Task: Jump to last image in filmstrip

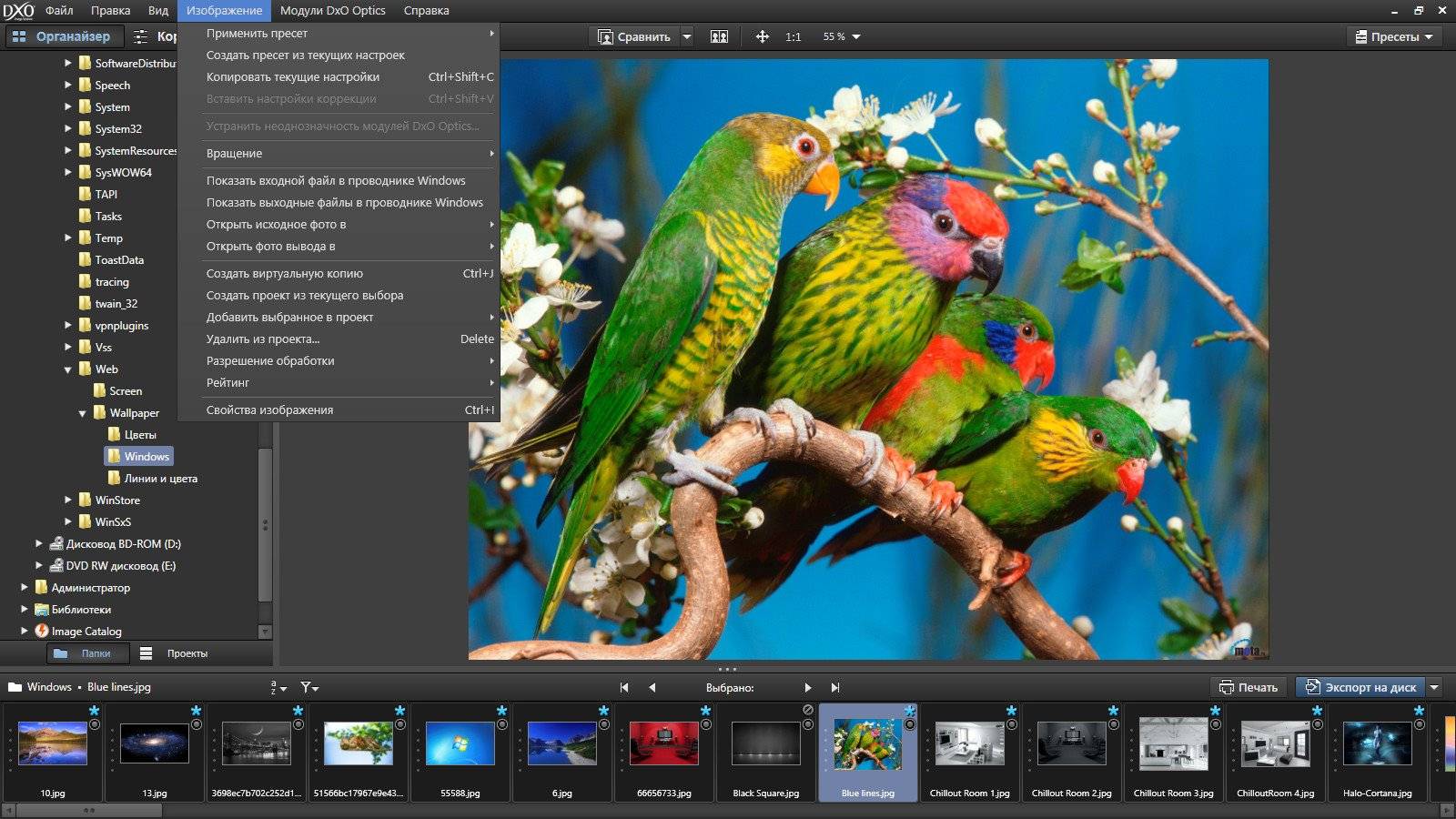Action: coord(835,688)
